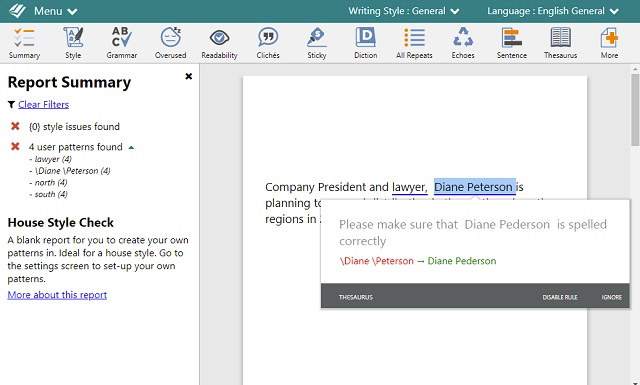The image size is (640, 385).
Task: Click DISABLE RULE in the popup
Action: click(x=560, y=297)
